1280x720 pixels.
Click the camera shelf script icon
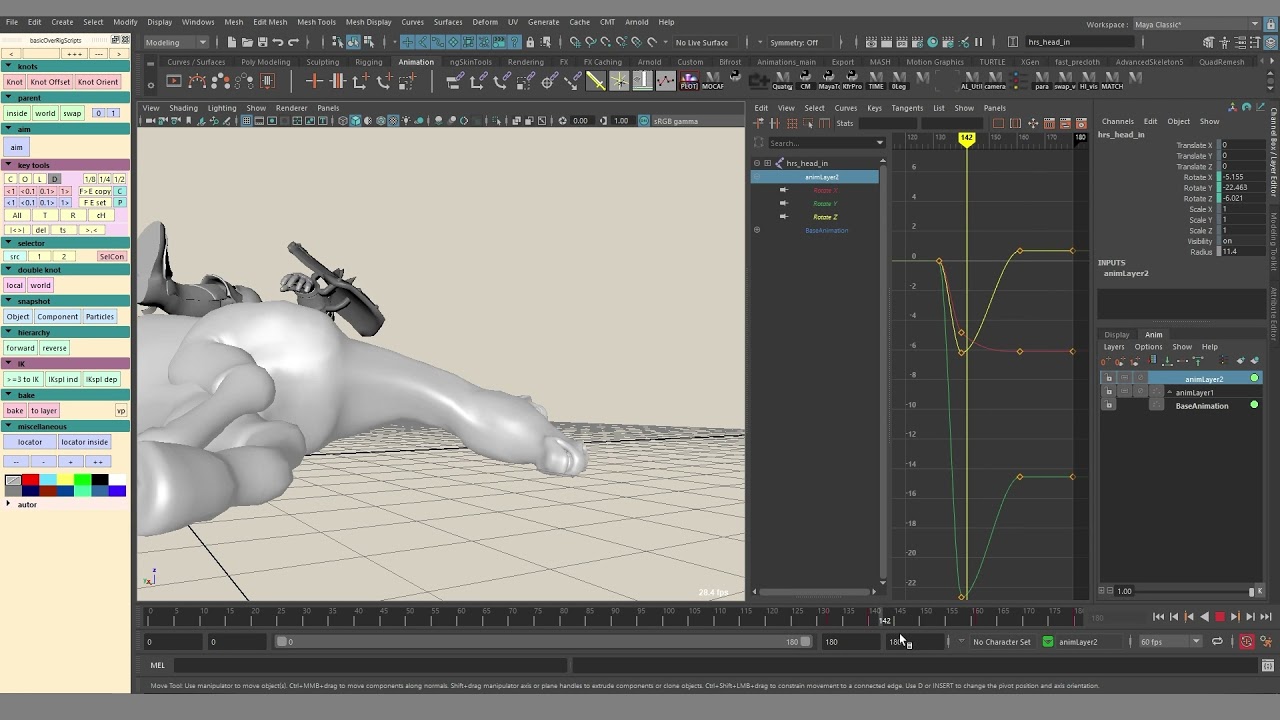[994, 81]
